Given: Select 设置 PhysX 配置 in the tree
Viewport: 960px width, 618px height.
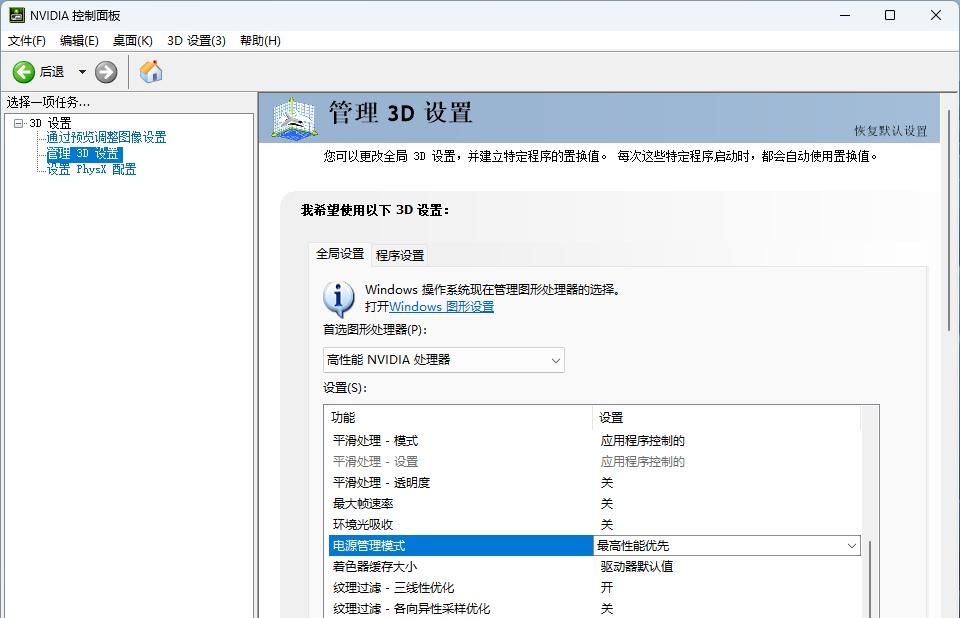Looking at the screenshot, I should 92,169.
